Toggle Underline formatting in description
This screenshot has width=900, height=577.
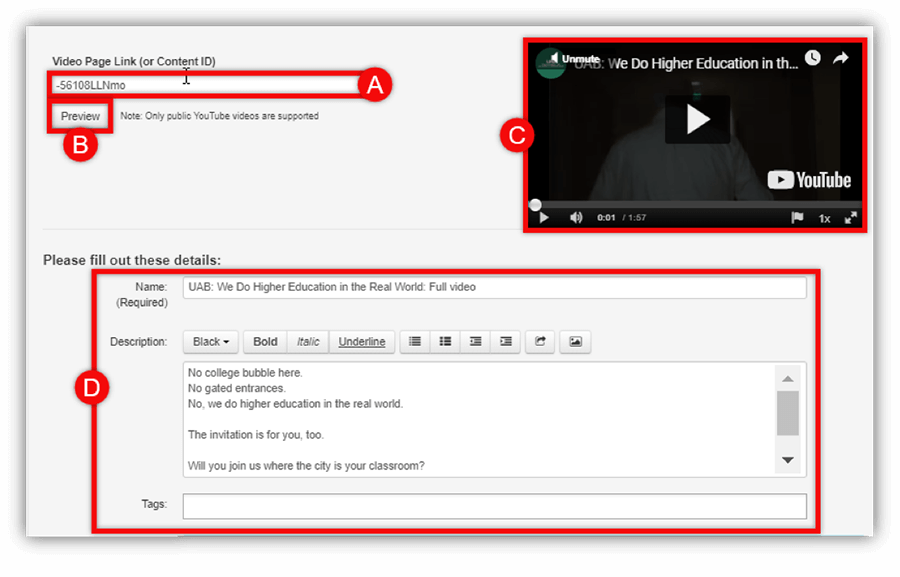362,341
